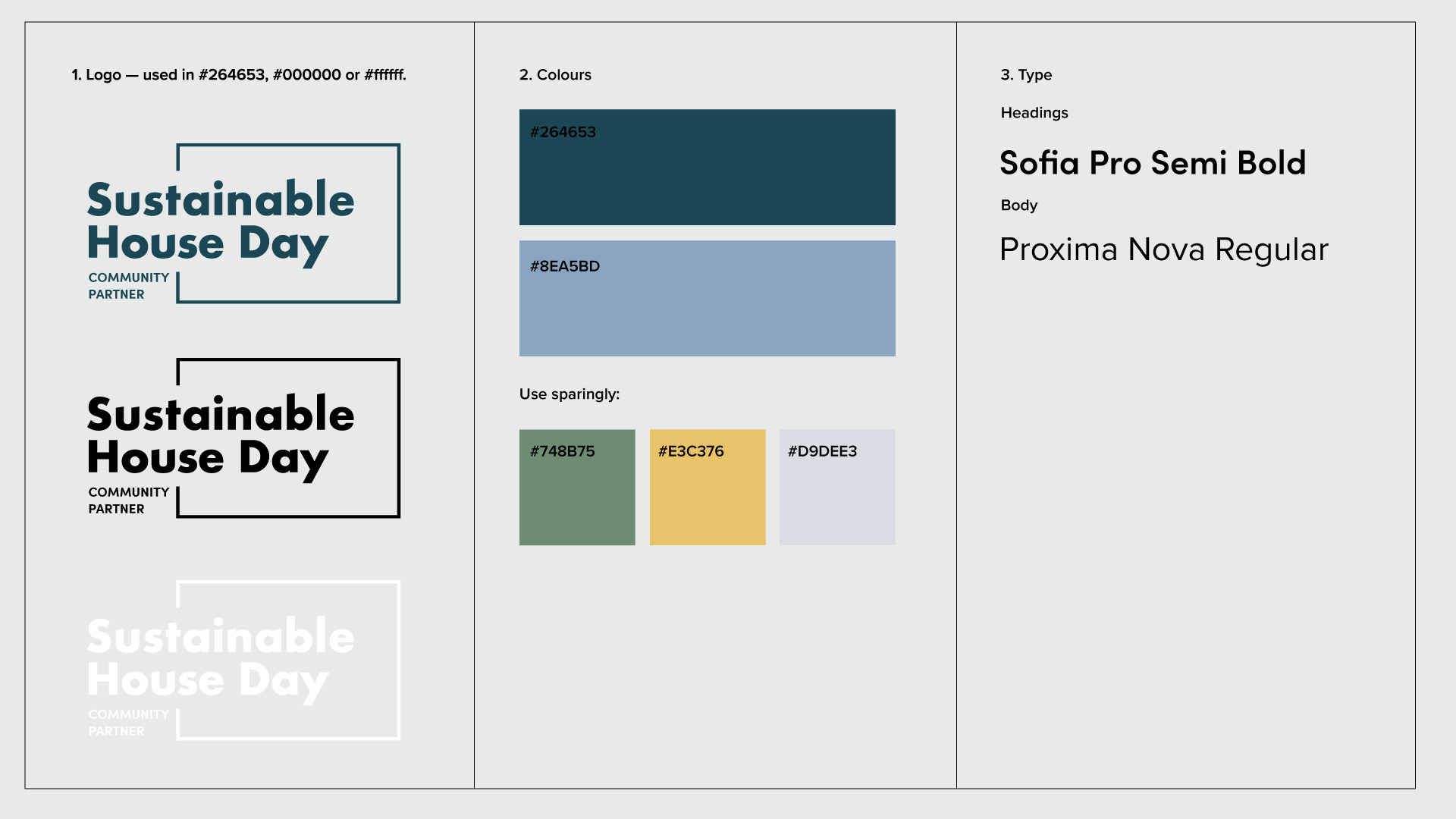Viewport: 1456px width, 819px height.
Task: Click "Community Partner" text in the teal logo
Action: coord(128,286)
